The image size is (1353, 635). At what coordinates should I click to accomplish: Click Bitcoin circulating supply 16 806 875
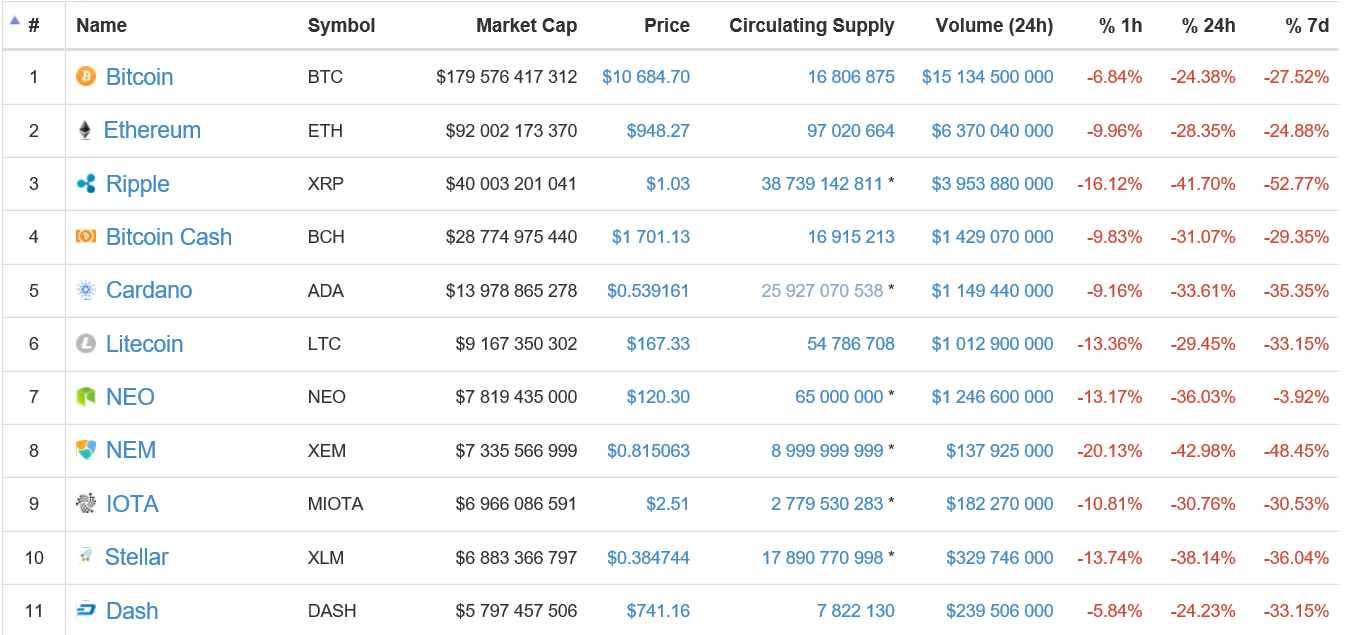pyautogui.click(x=851, y=77)
